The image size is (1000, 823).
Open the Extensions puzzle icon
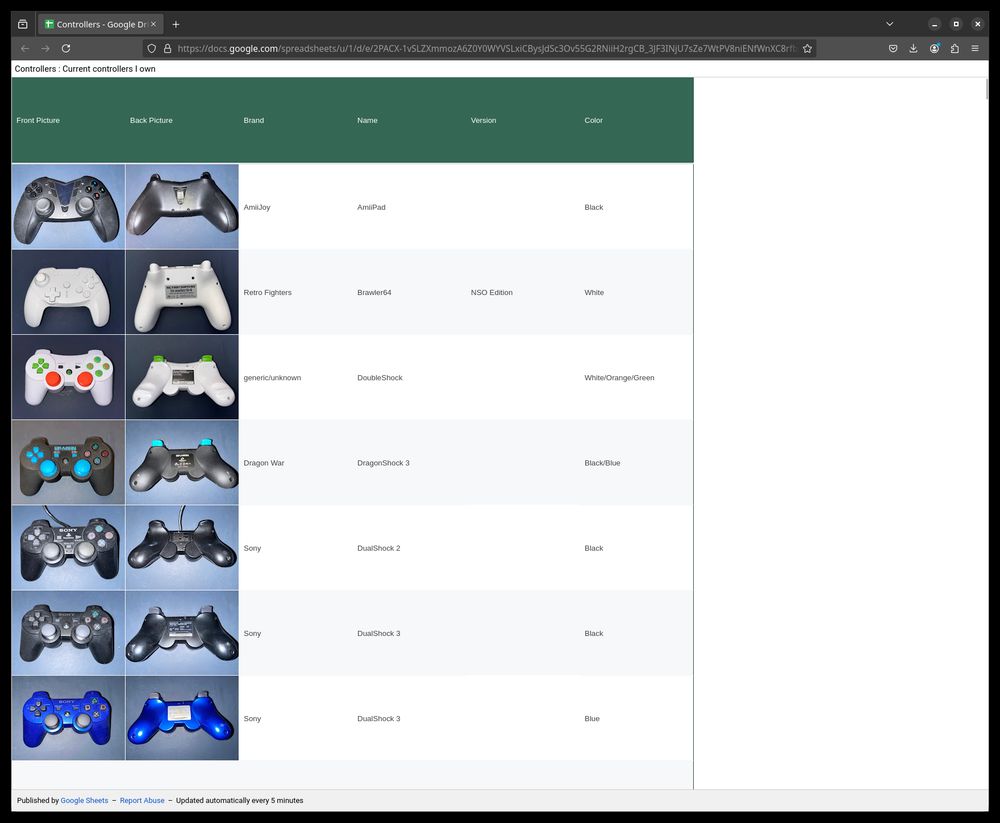point(955,48)
